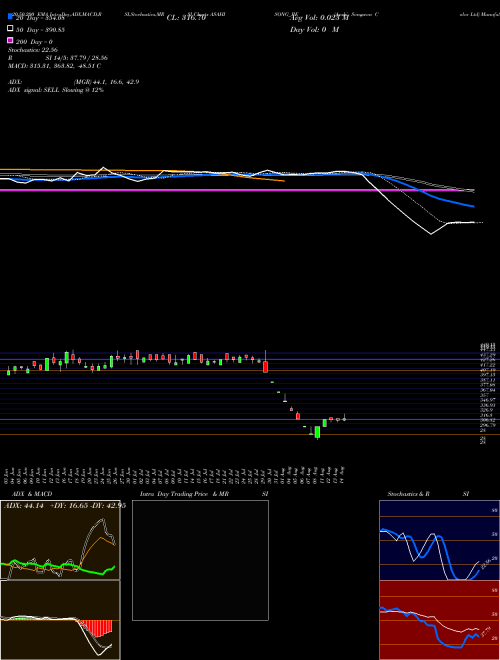Click the 'ADX & MACD' panel title
500x660 pixels.
(x=32, y=494)
